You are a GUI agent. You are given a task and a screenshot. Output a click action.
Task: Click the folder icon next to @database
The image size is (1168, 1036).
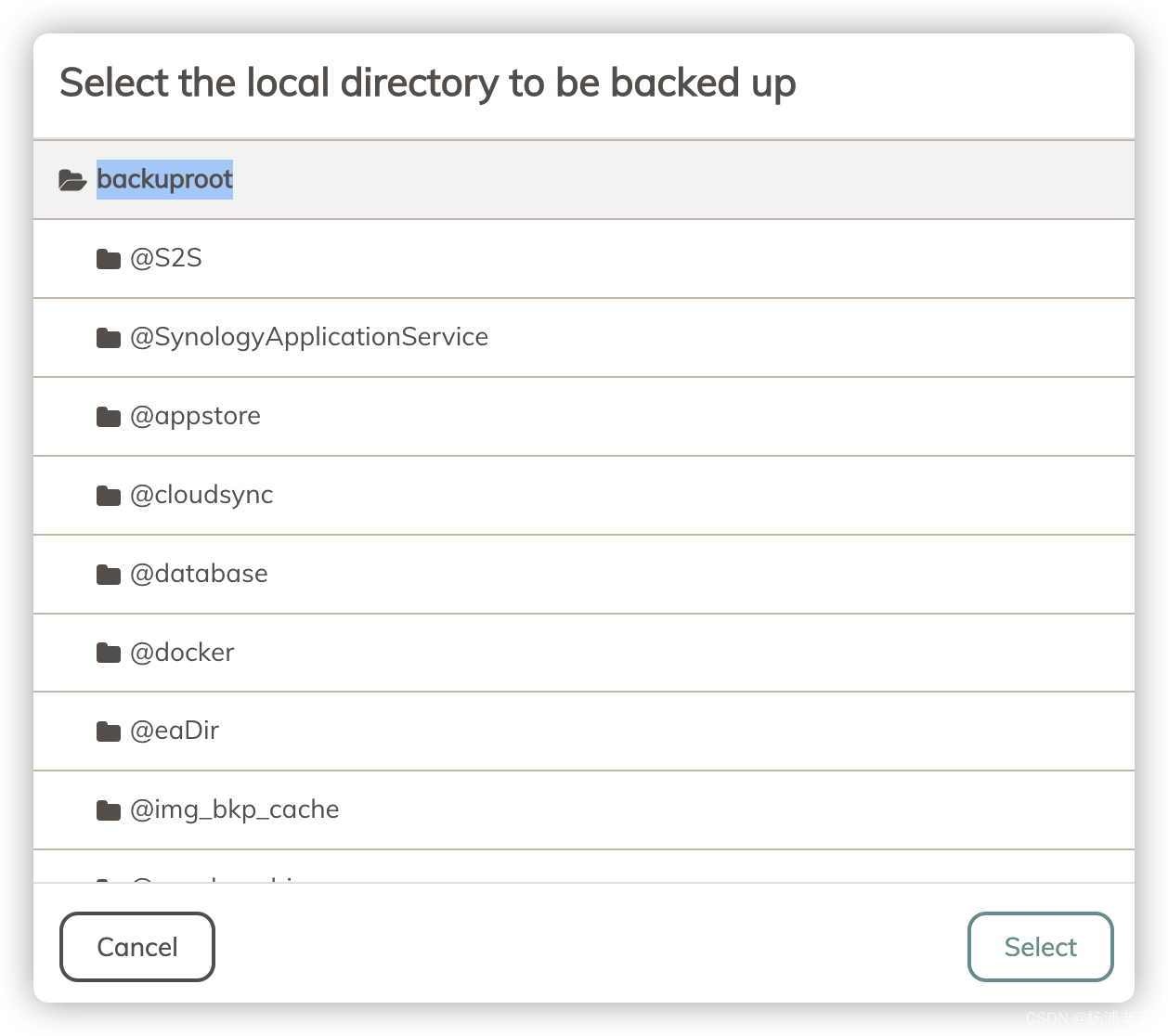click(x=109, y=575)
